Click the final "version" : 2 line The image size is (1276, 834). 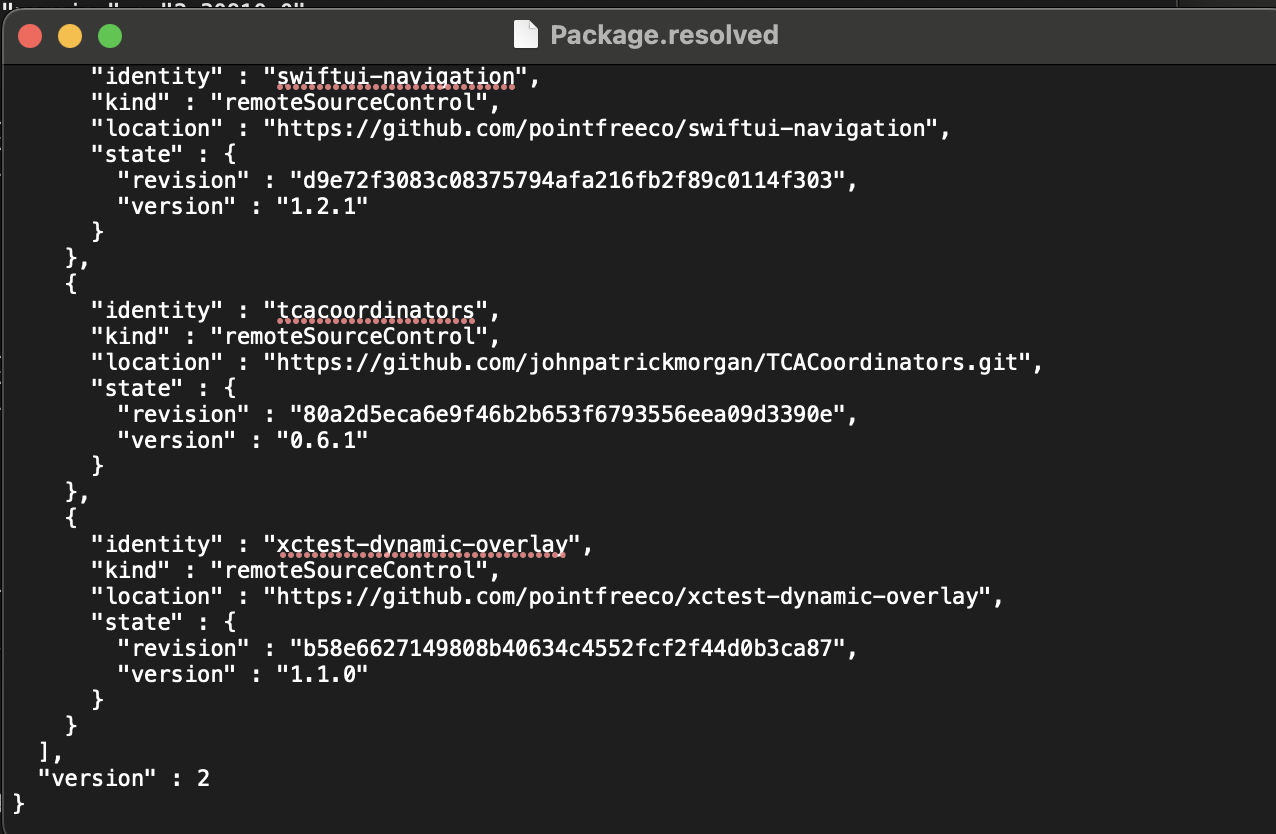click(x=124, y=778)
